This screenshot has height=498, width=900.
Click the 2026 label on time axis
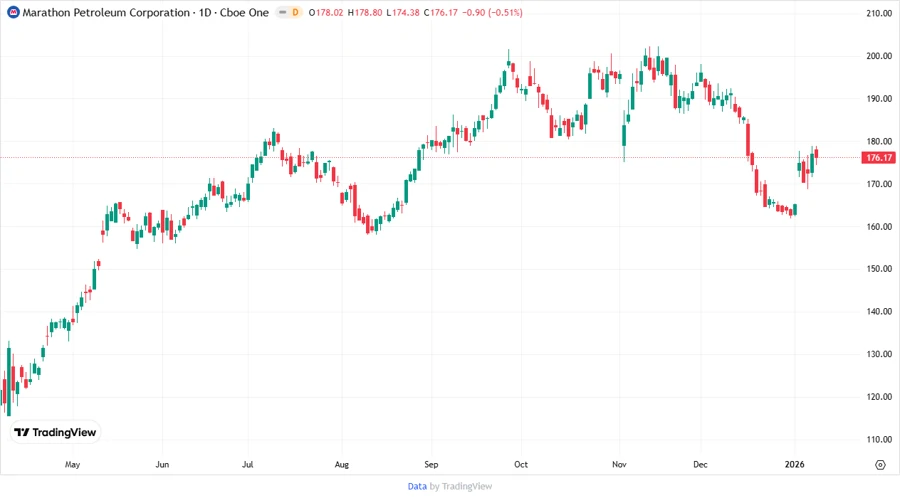tap(794, 465)
